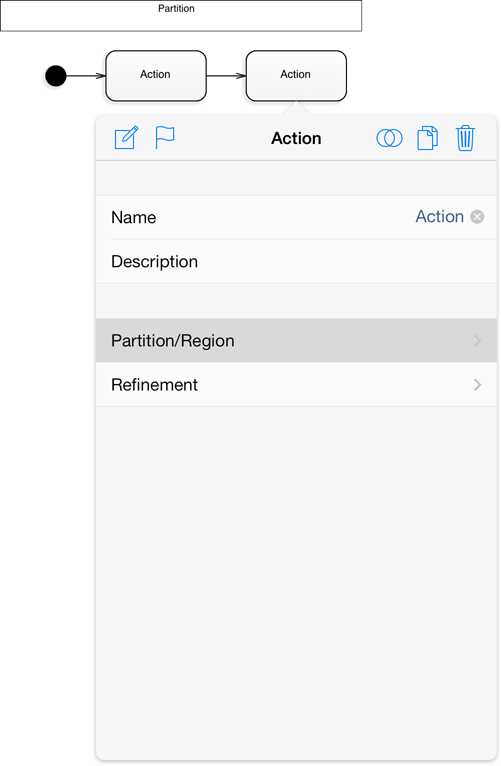Image resolution: width=501 pixels, height=766 pixels.
Task: Open the Refinement row
Action: click(296, 384)
